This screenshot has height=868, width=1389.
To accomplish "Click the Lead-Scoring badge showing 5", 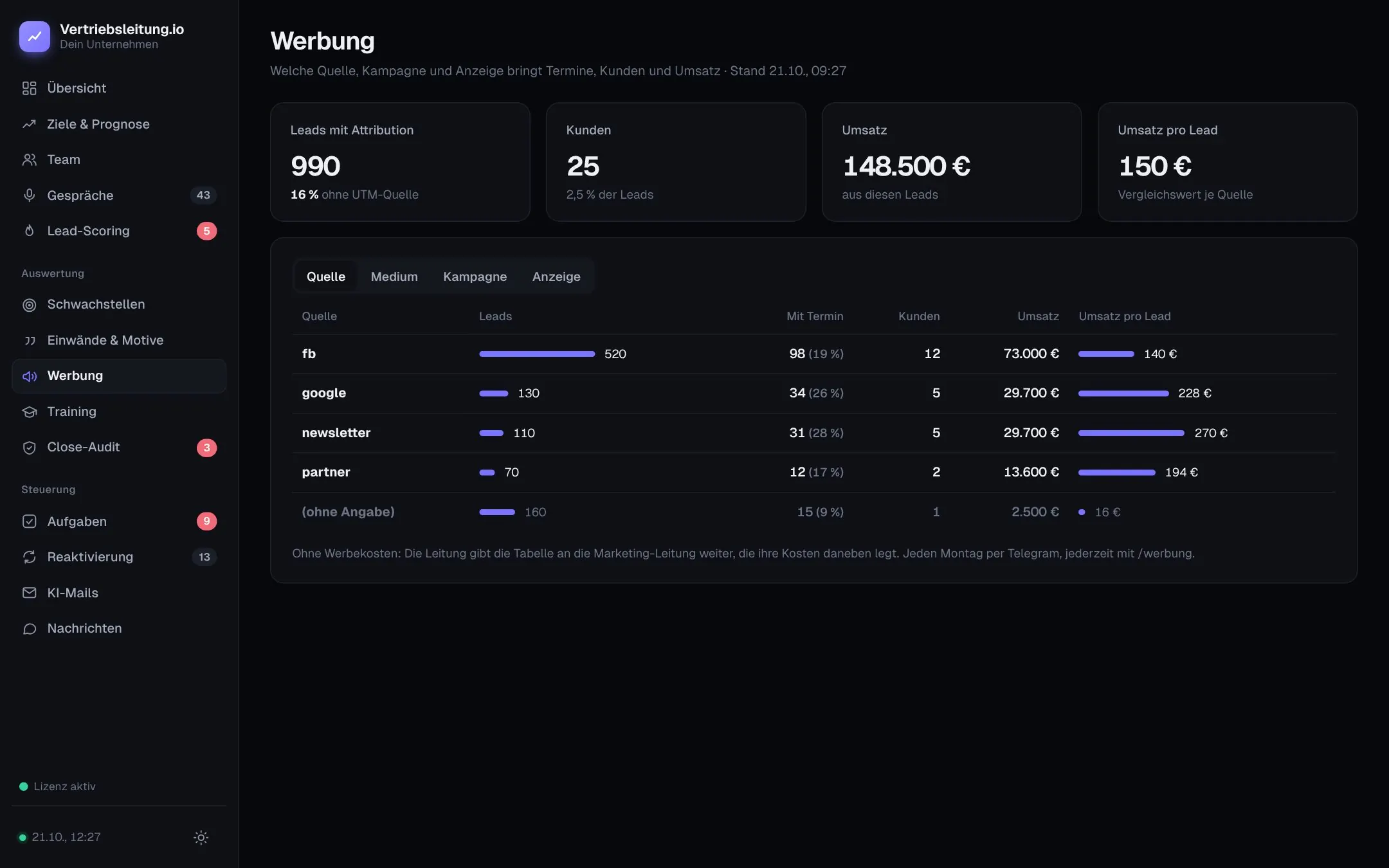I will [x=206, y=231].
